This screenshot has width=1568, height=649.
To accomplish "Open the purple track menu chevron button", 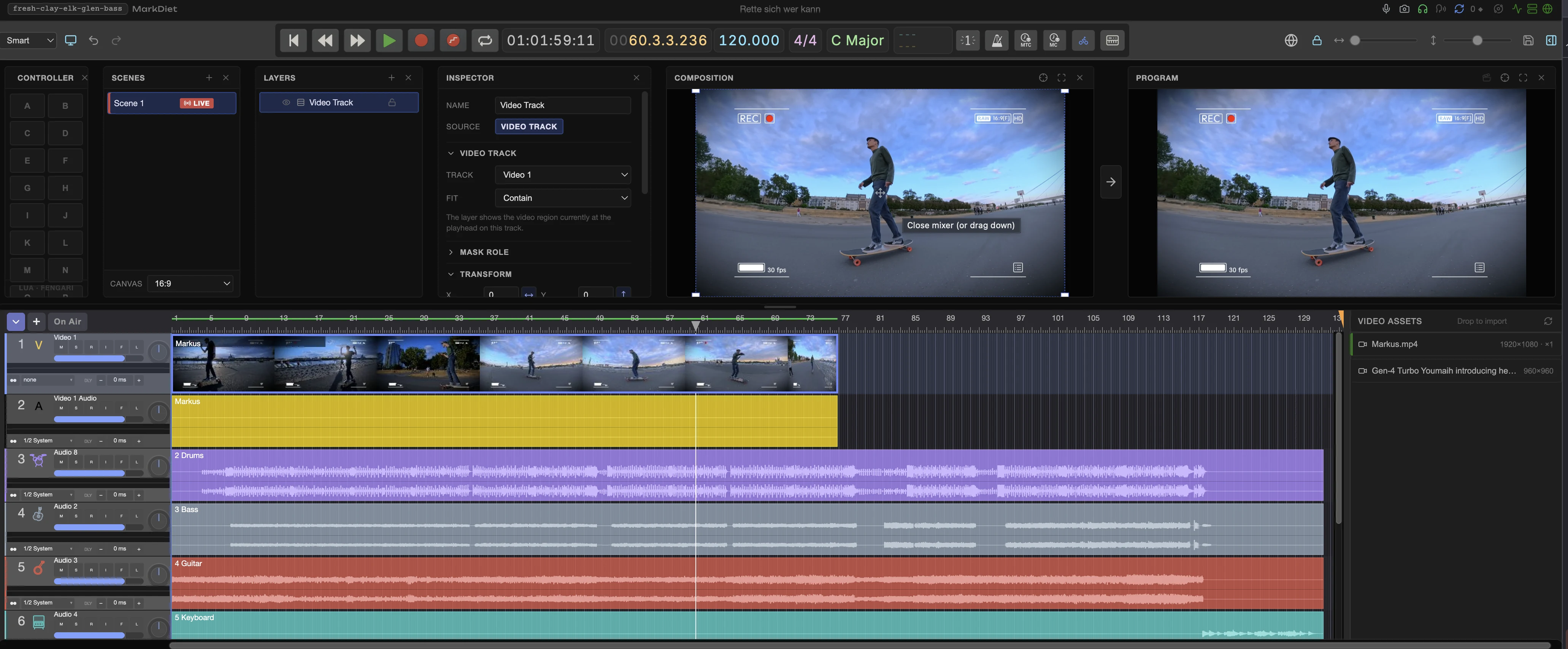I will [16, 321].
